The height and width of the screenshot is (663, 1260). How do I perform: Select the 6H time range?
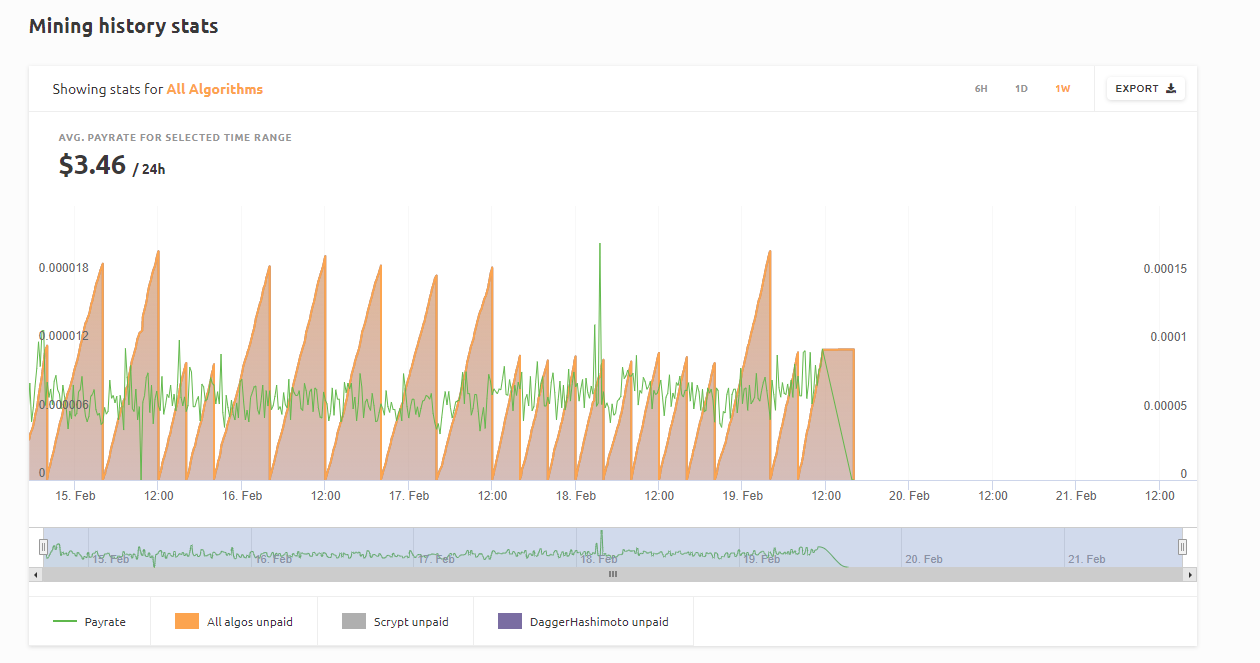(x=981, y=89)
